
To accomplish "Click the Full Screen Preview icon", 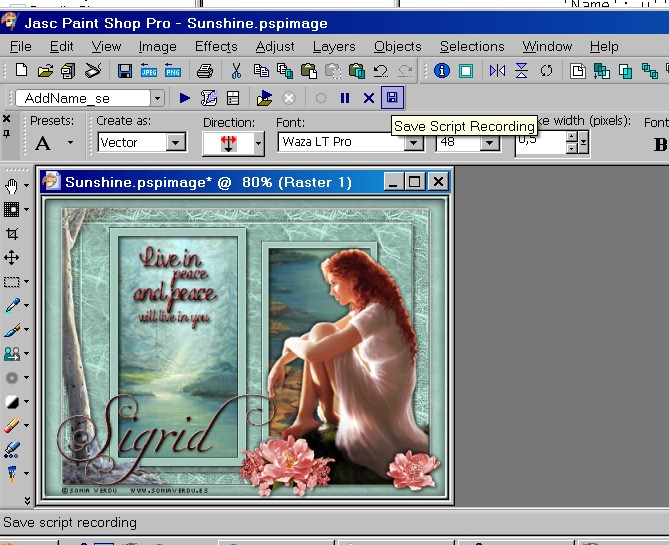I will [466, 70].
